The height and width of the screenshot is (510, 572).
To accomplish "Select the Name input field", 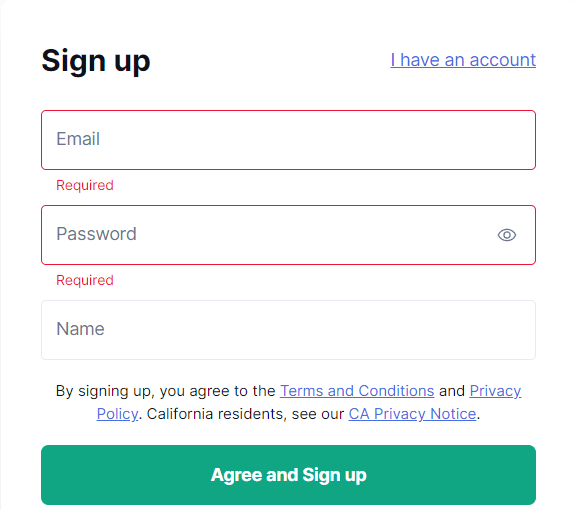I will coord(288,330).
